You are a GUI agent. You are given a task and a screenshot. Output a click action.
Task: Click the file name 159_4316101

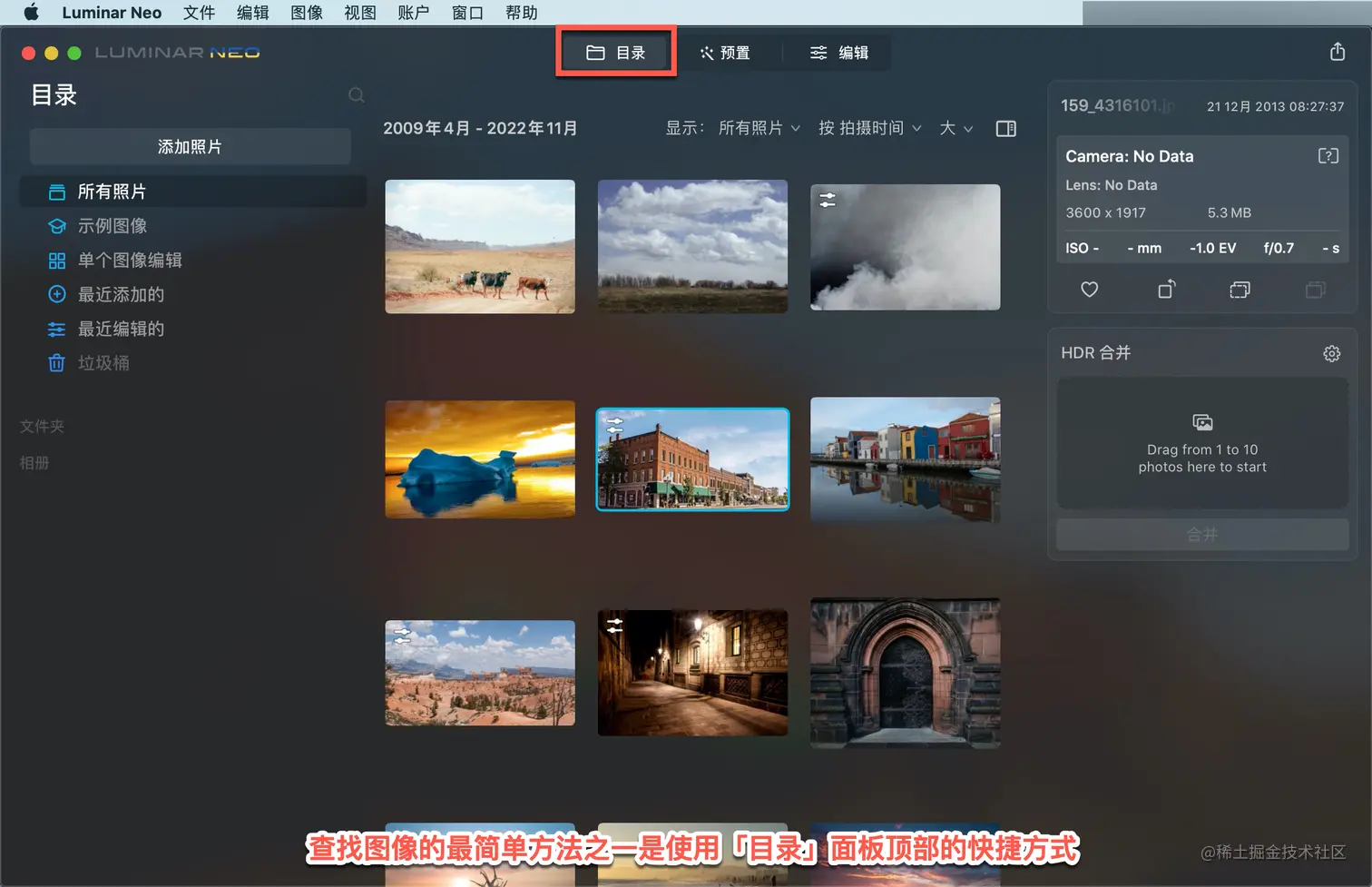[1118, 105]
